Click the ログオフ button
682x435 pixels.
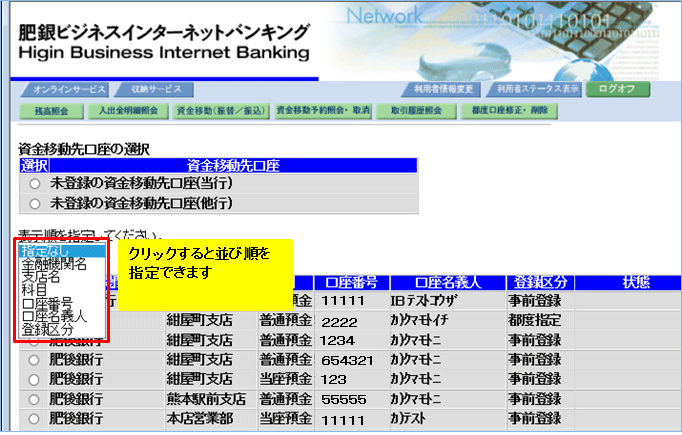617,89
